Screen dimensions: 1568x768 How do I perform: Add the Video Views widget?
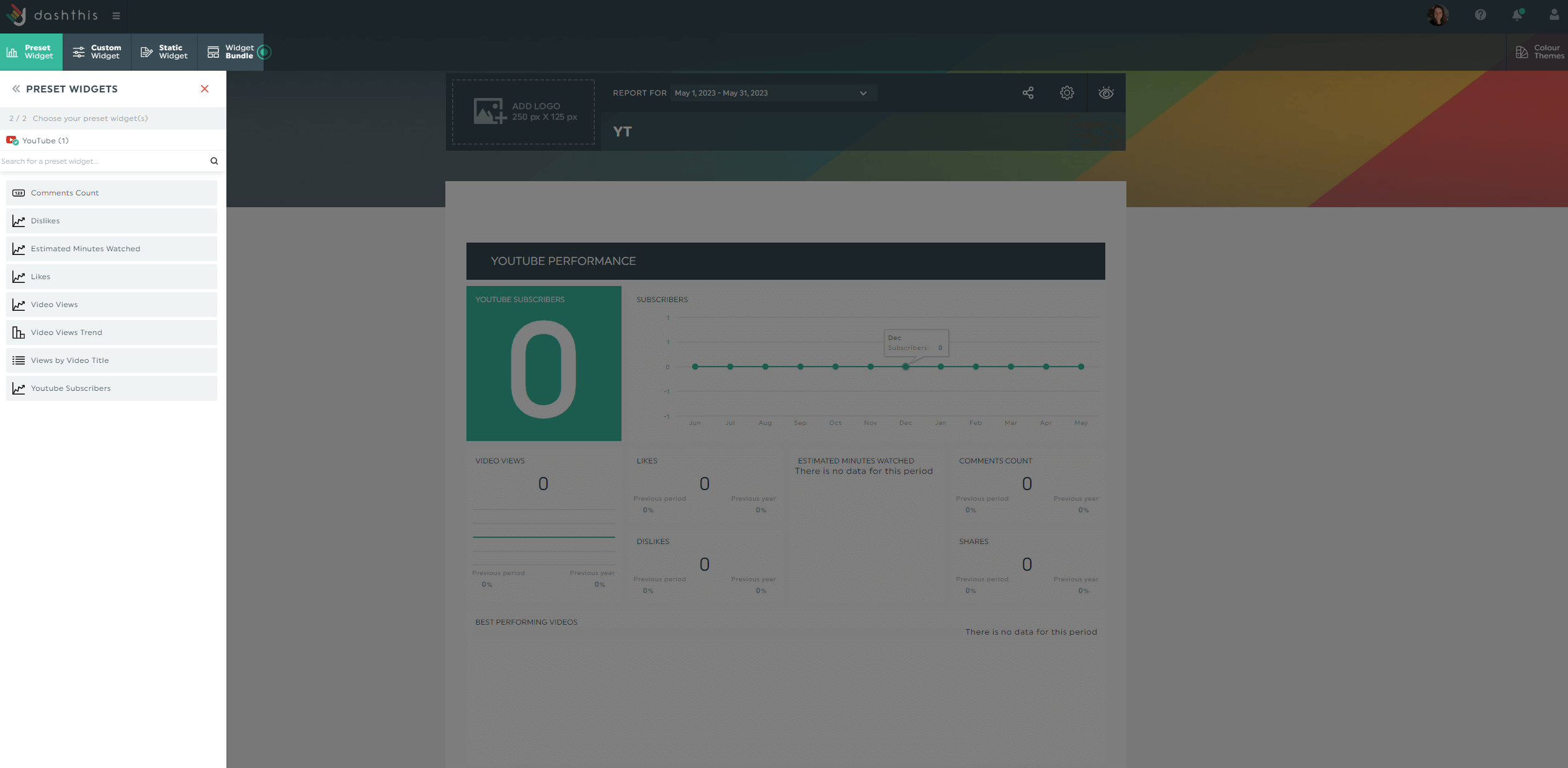112,305
